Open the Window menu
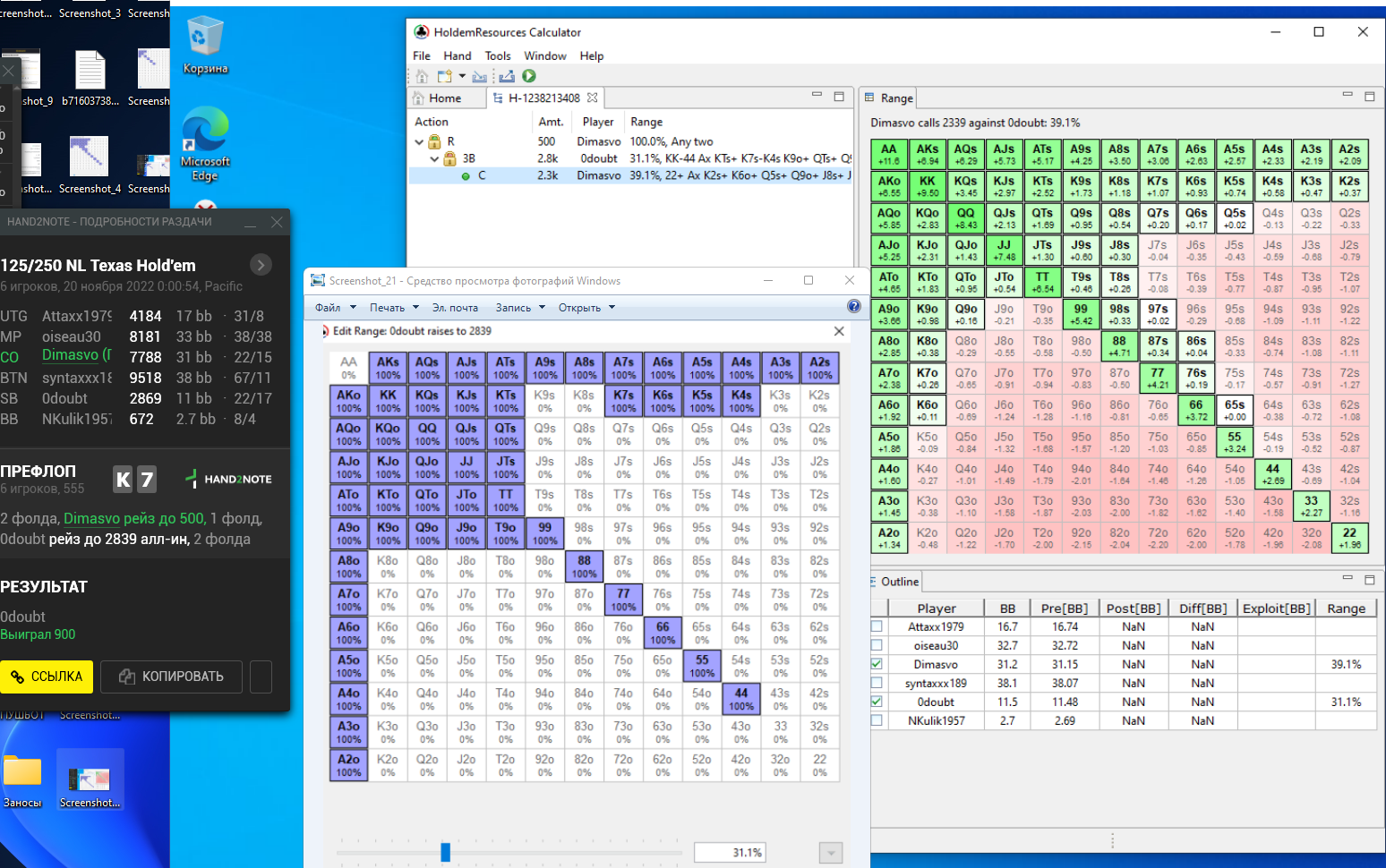The width and height of the screenshot is (1386, 868). 545,55
